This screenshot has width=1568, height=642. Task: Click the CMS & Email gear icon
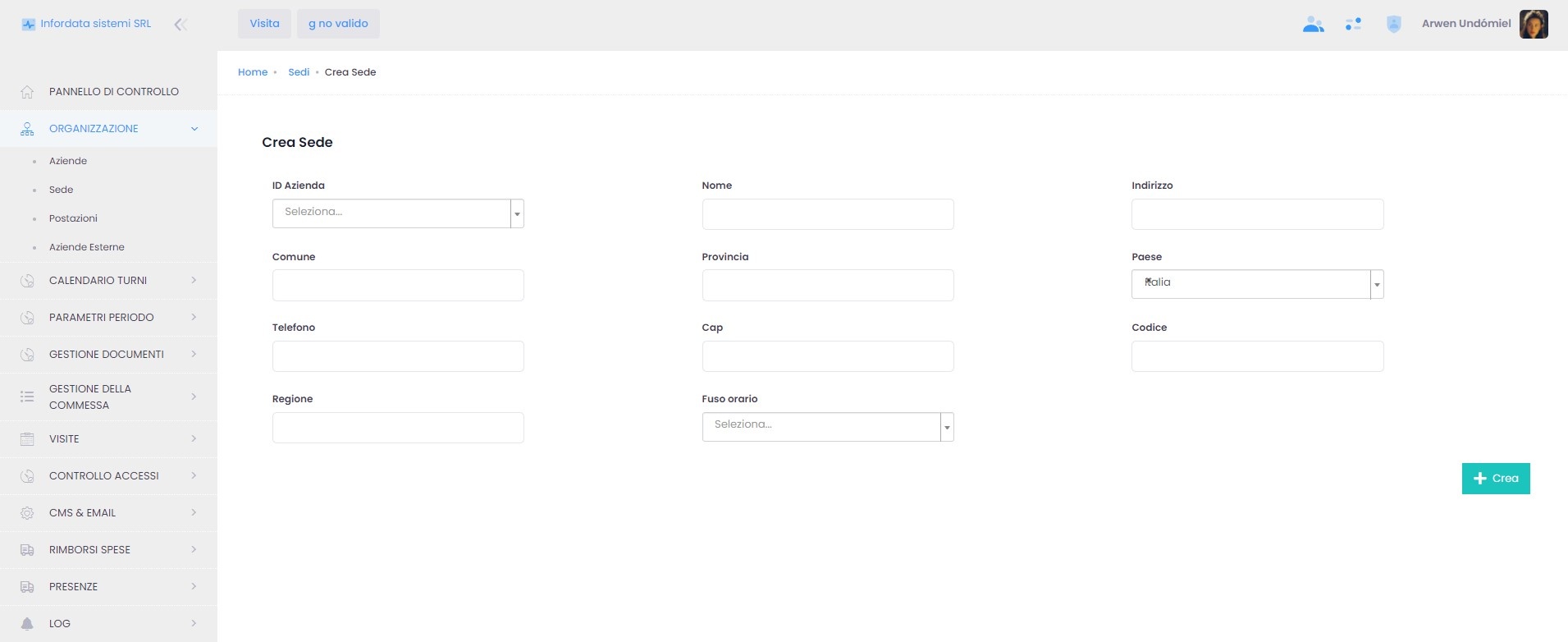click(27, 513)
